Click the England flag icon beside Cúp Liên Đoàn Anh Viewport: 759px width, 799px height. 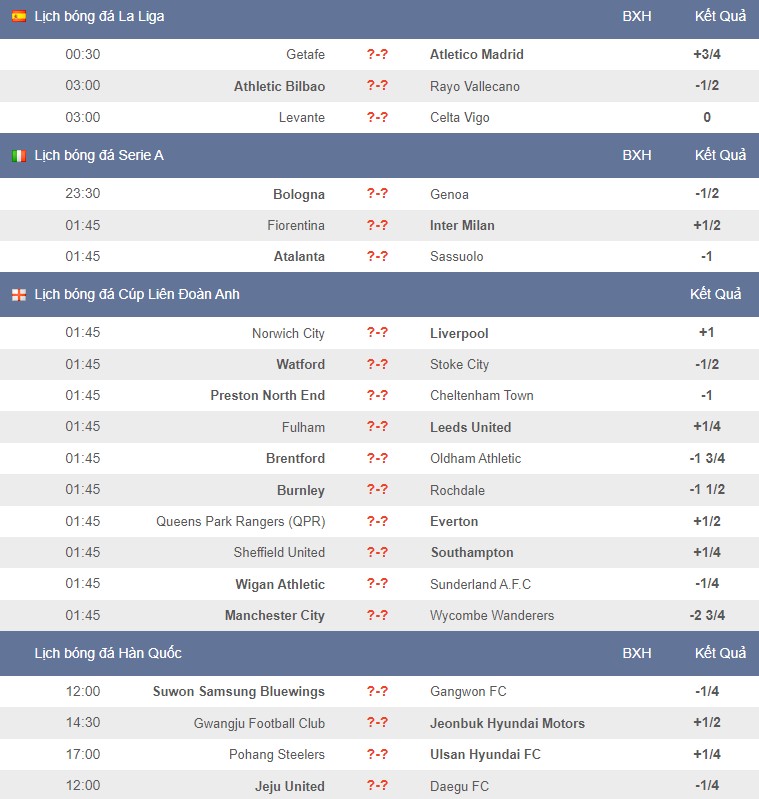coord(19,295)
